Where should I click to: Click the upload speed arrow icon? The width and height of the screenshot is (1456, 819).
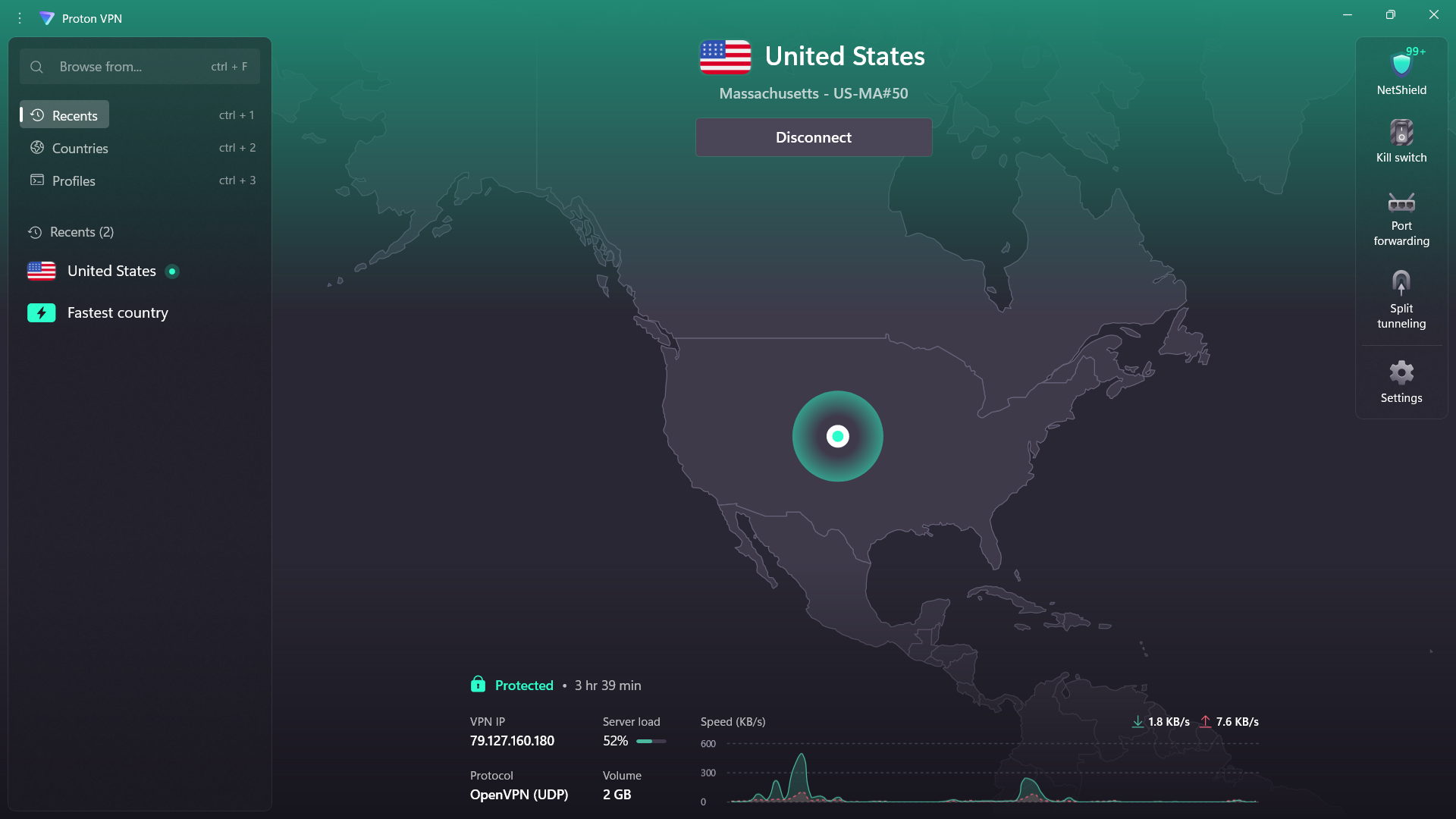[x=1205, y=722]
